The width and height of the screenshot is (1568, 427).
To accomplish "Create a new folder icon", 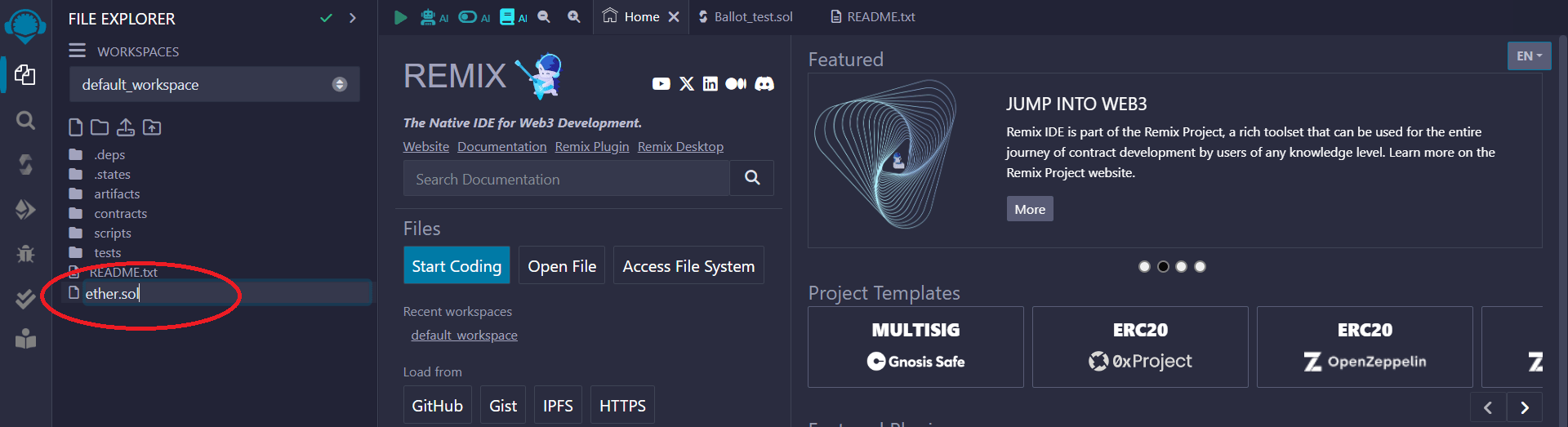I will (x=100, y=127).
